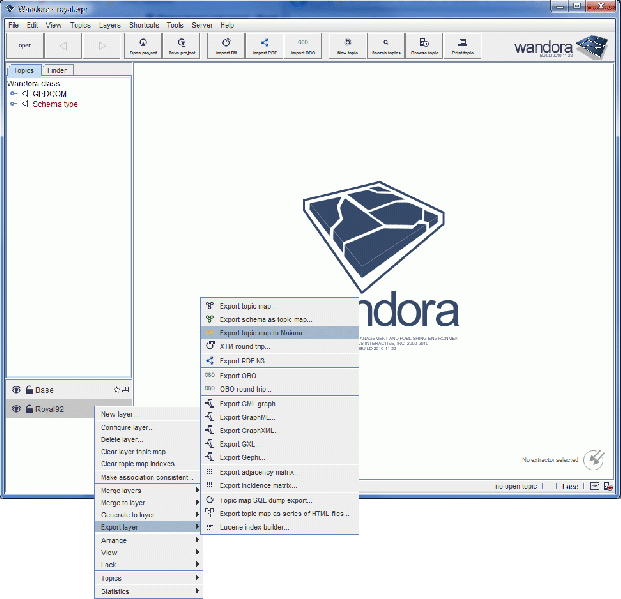This screenshot has width=621, height=599.
Task: Expand the Schema type tree node
Action: coord(14,103)
